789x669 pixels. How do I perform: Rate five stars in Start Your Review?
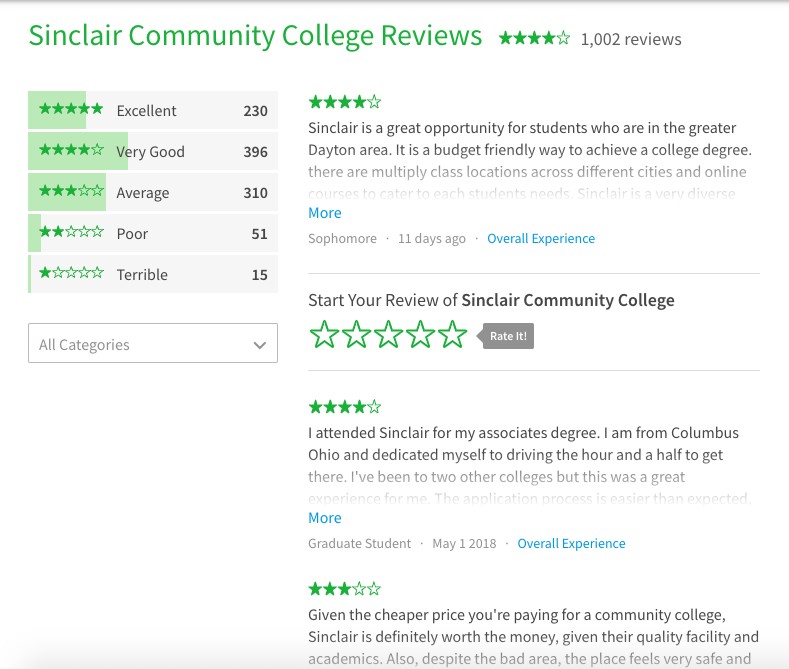(x=453, y=334)
